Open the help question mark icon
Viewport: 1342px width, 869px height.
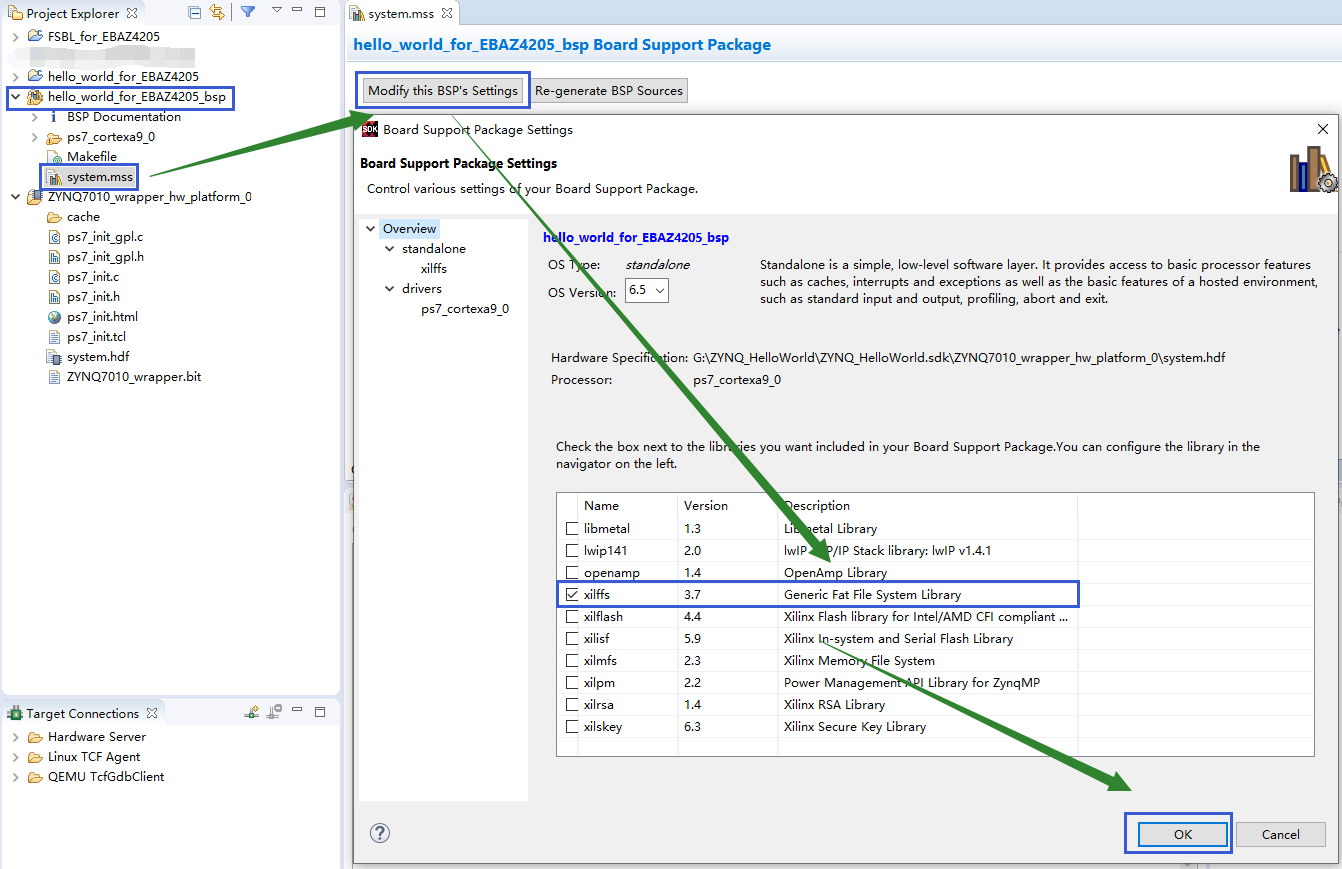click(380, 833)
